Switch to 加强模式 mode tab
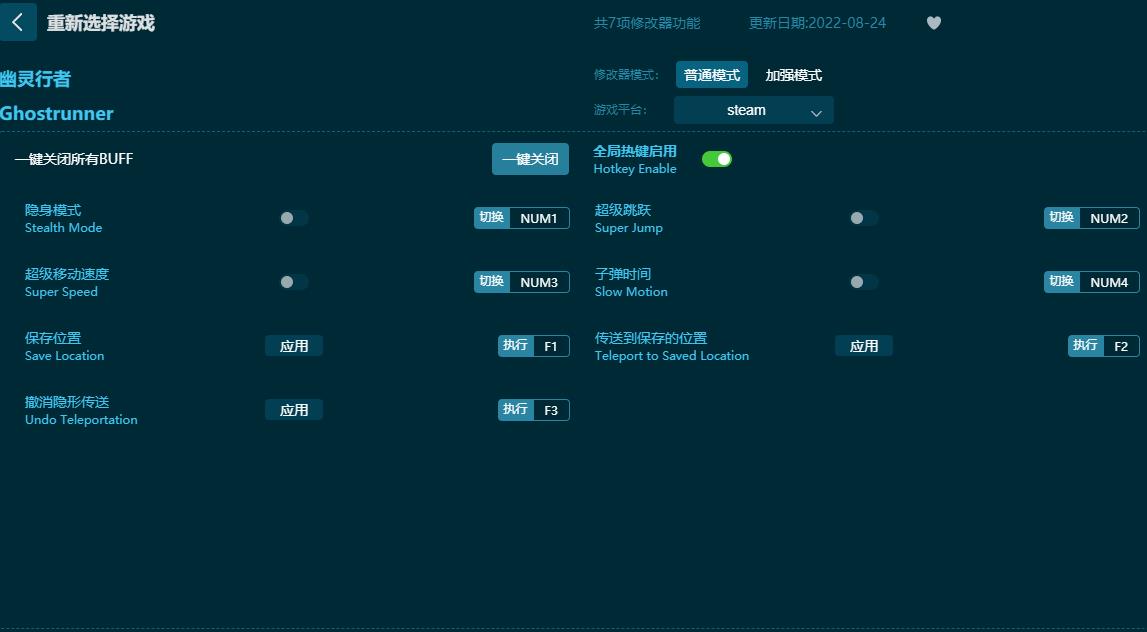This screenshot has height=632, width=1147. [x=794, y=75]
